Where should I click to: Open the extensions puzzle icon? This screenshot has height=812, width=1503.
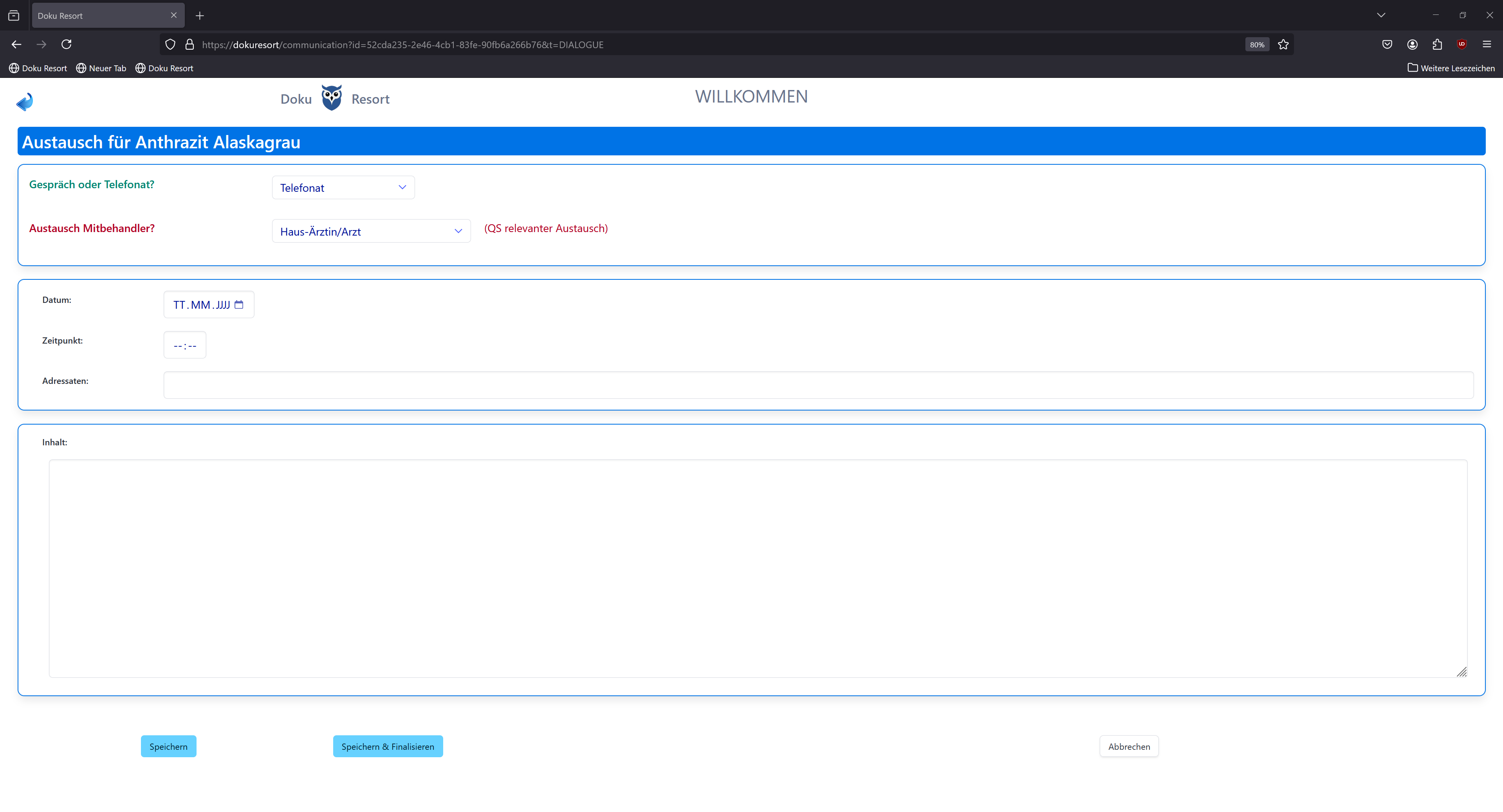pos(1437,44)
